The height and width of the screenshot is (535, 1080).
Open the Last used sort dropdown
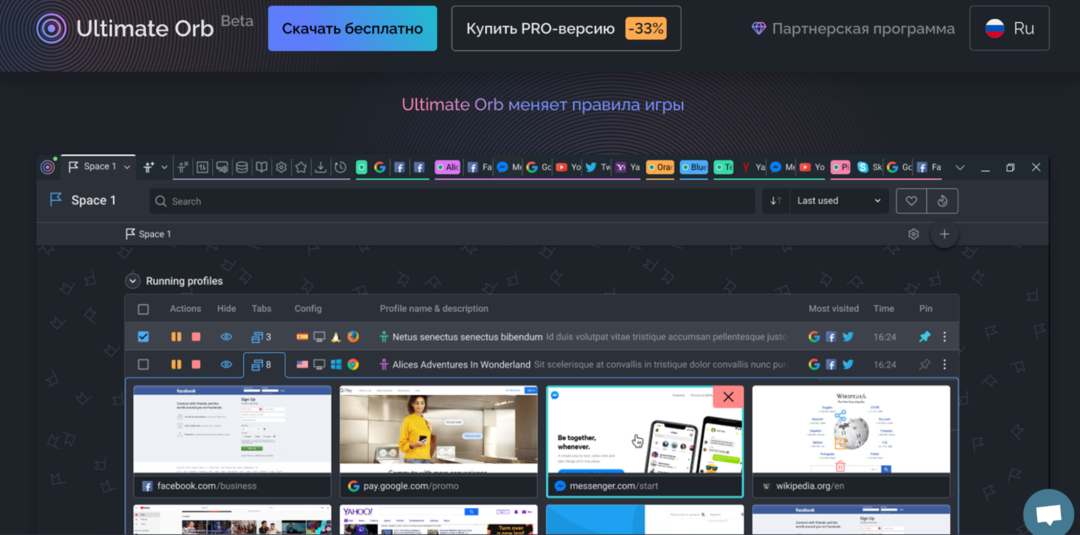click(x=838, y=201)
